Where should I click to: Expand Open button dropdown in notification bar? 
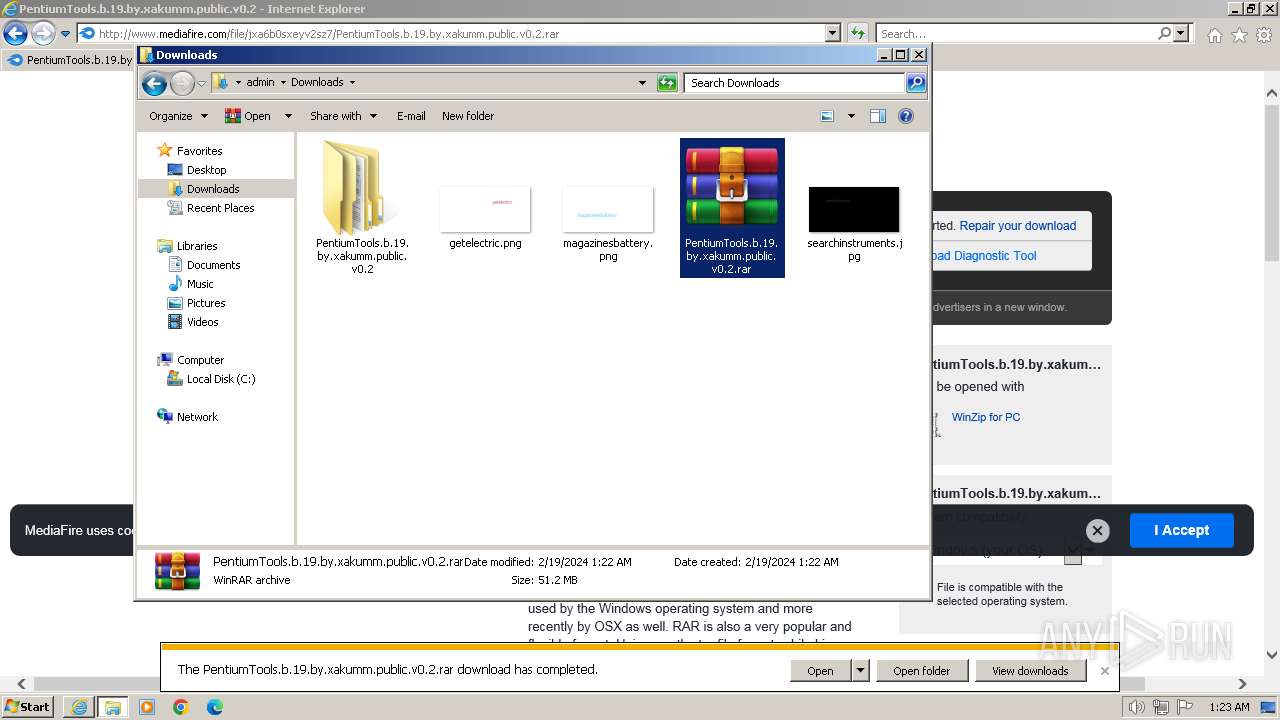point(860,671)
